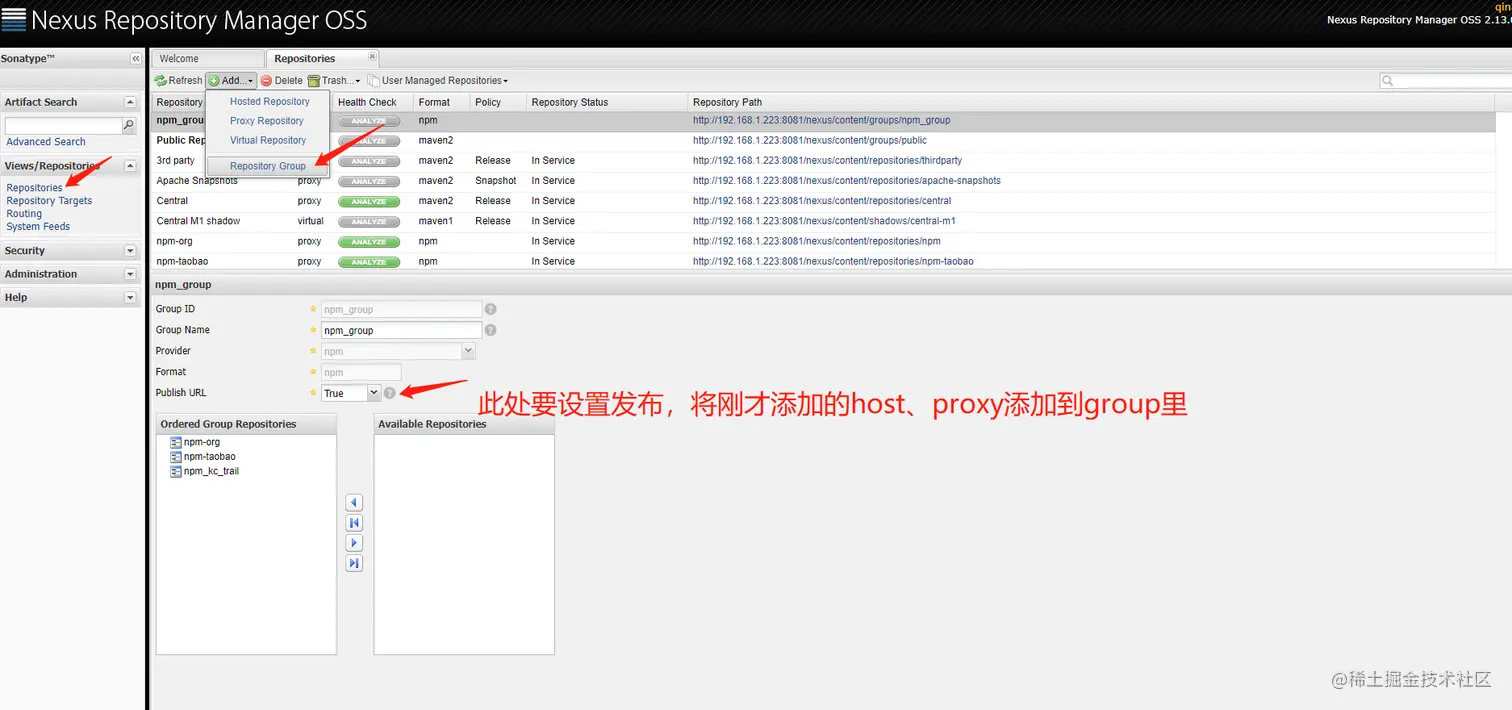Open the npm-taobao repository path URL

tap(833, 262)
